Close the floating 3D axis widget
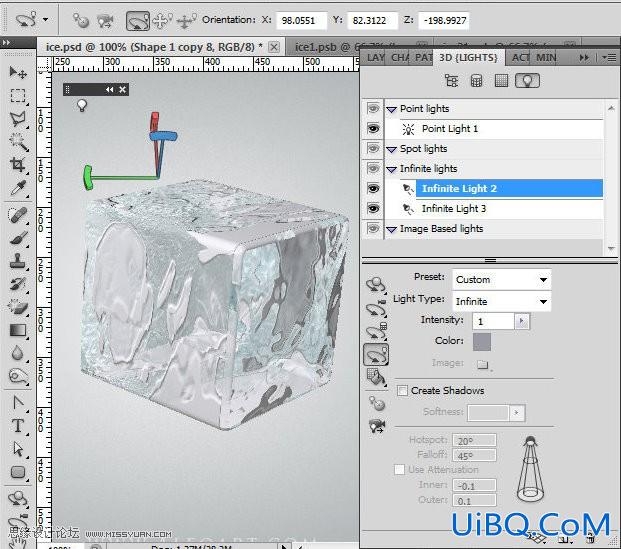 [x=122, y=90]
